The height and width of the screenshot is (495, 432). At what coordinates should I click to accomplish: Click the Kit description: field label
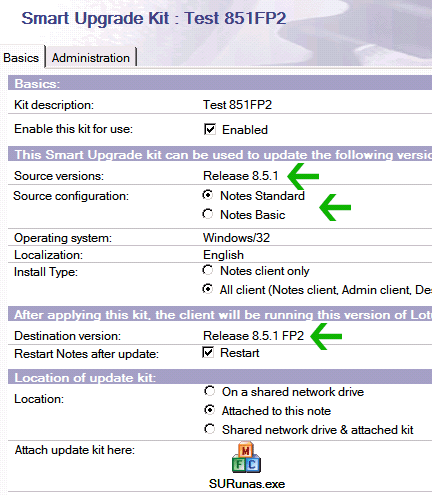click(54, 105)
